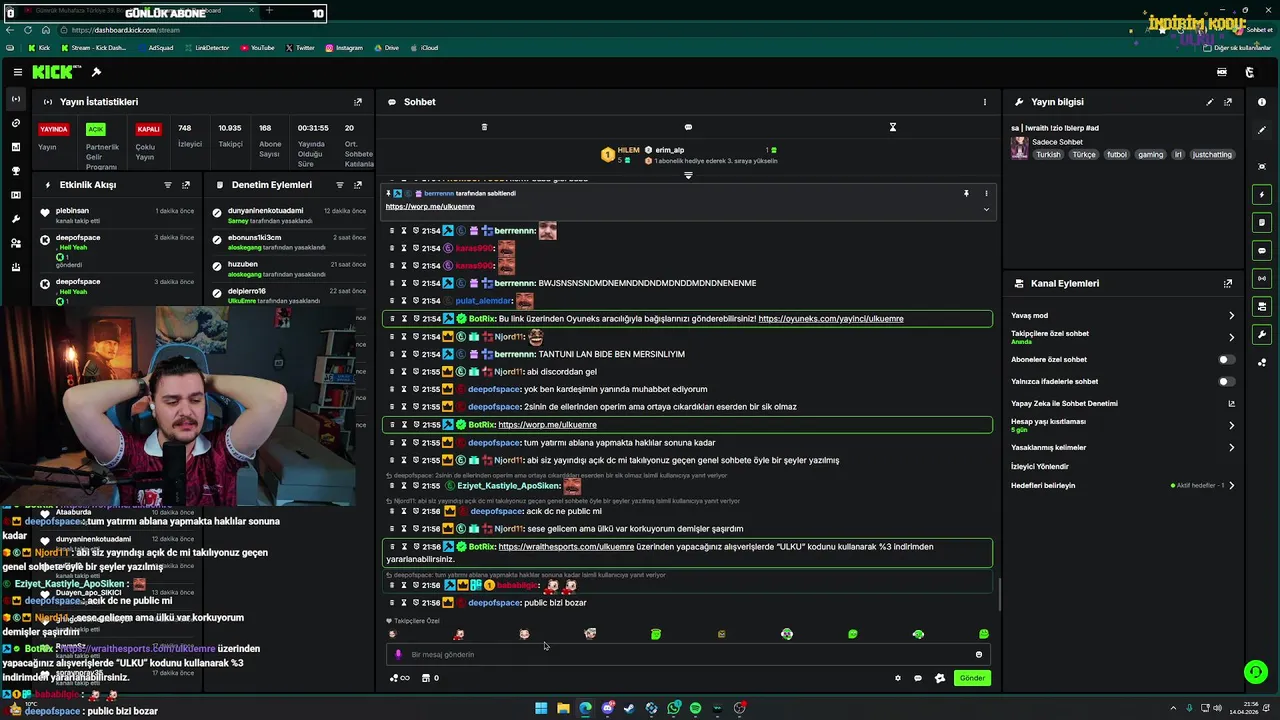Screen dimensions: 1280x720
Task: Open the Twitter bookmark
Action: click(300, 47)
